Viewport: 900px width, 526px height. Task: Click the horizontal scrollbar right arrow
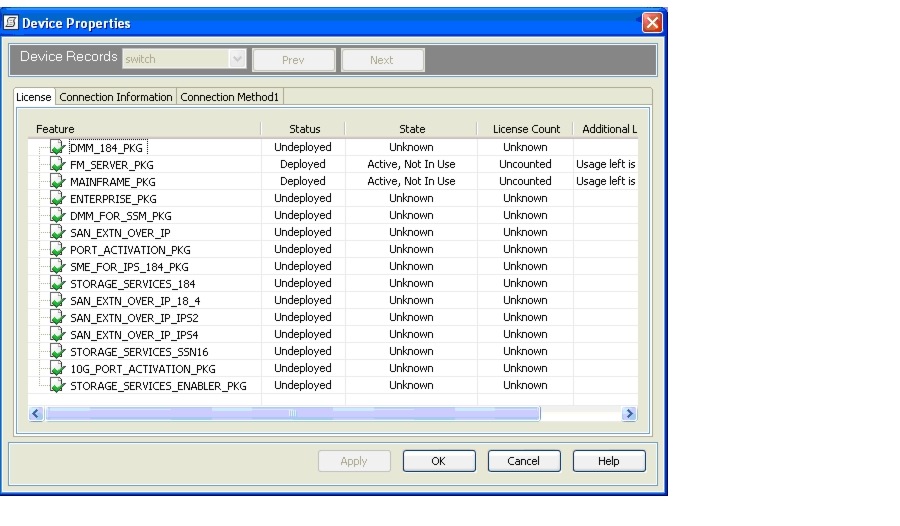[629, 413]
